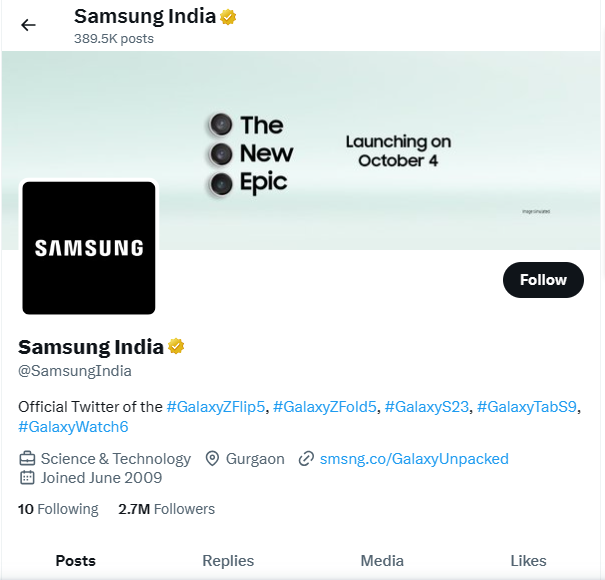Image resolution: width=605 pixels, height=580 pixels.
Task: Follow Samsung India
Action: (543, 280)
